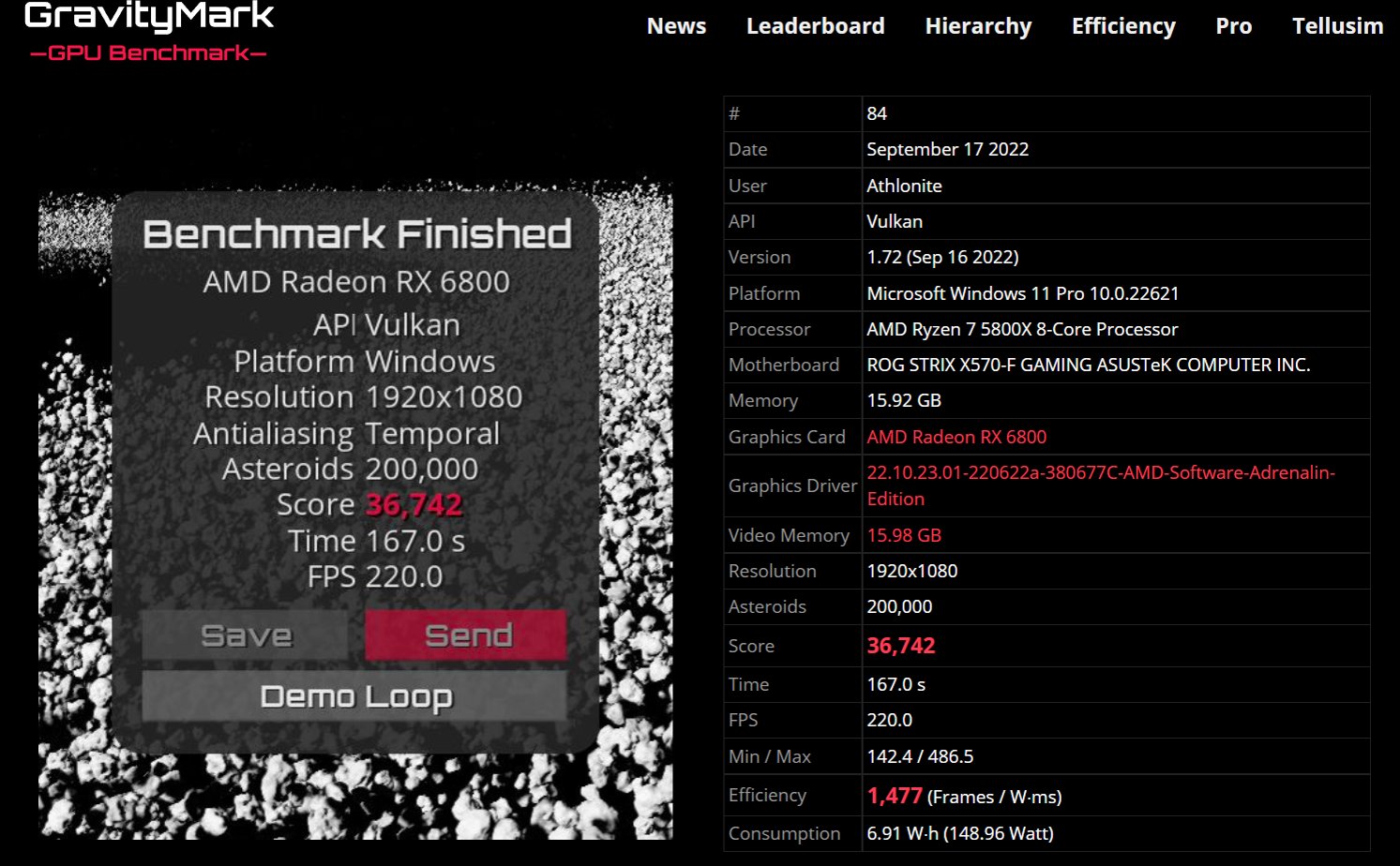Click the Graphics Driver row label
1400x866 pixels.
792,485
